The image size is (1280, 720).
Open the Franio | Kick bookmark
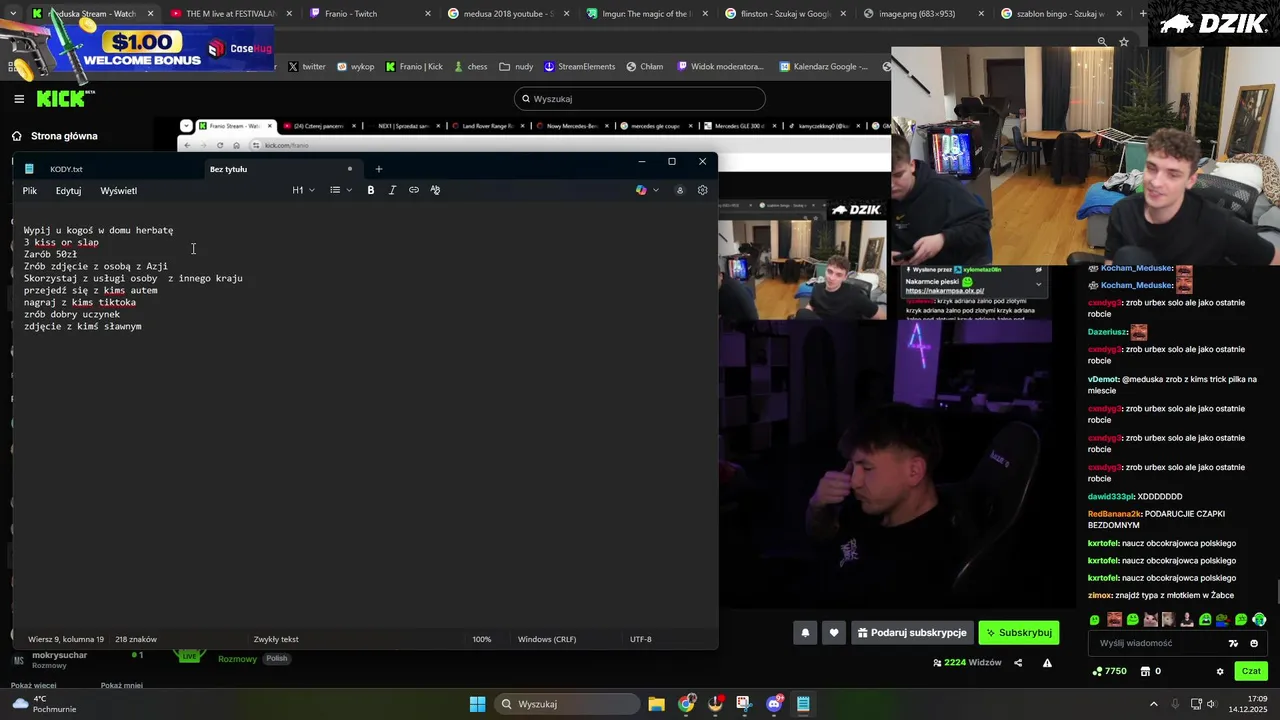point(414,67)
